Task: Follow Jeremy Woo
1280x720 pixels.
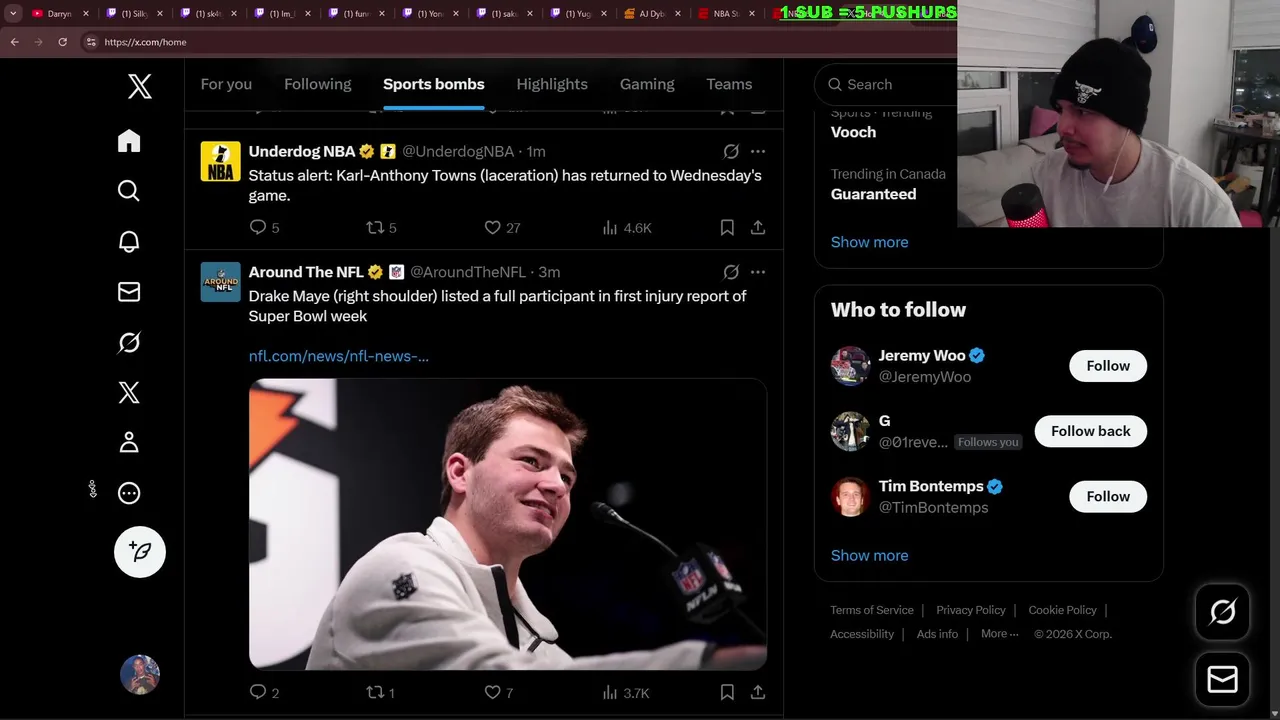Action: [x=1108, y=366]
